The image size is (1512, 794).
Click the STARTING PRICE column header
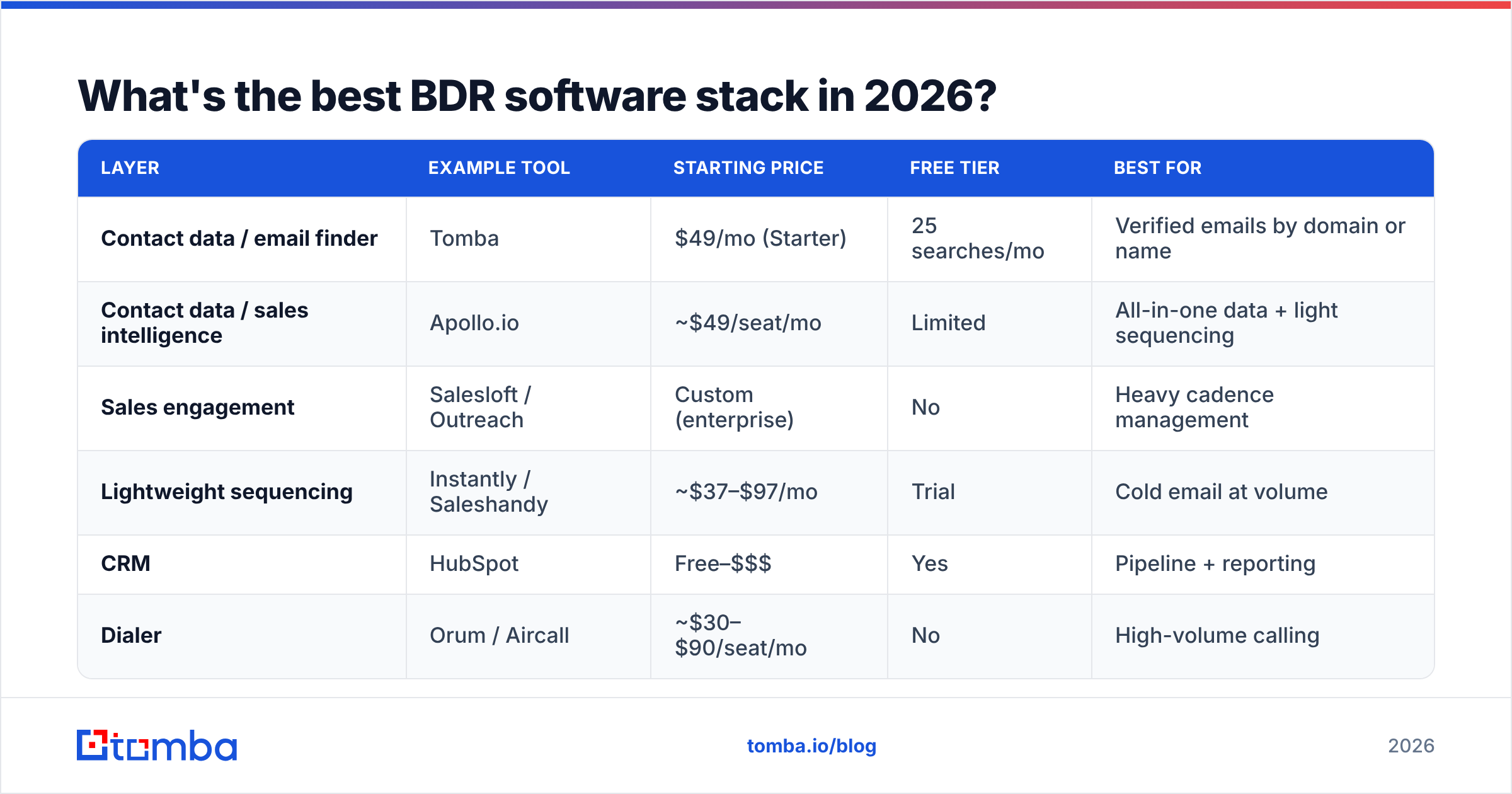(748, 168)
